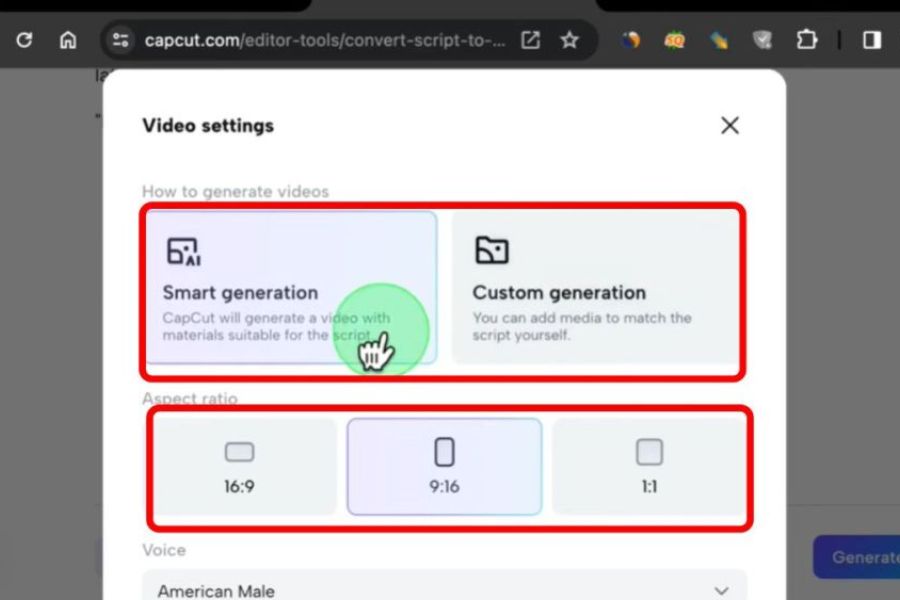
Task: Click the voice dropdown chevron arrow
Action: (722, 591)
